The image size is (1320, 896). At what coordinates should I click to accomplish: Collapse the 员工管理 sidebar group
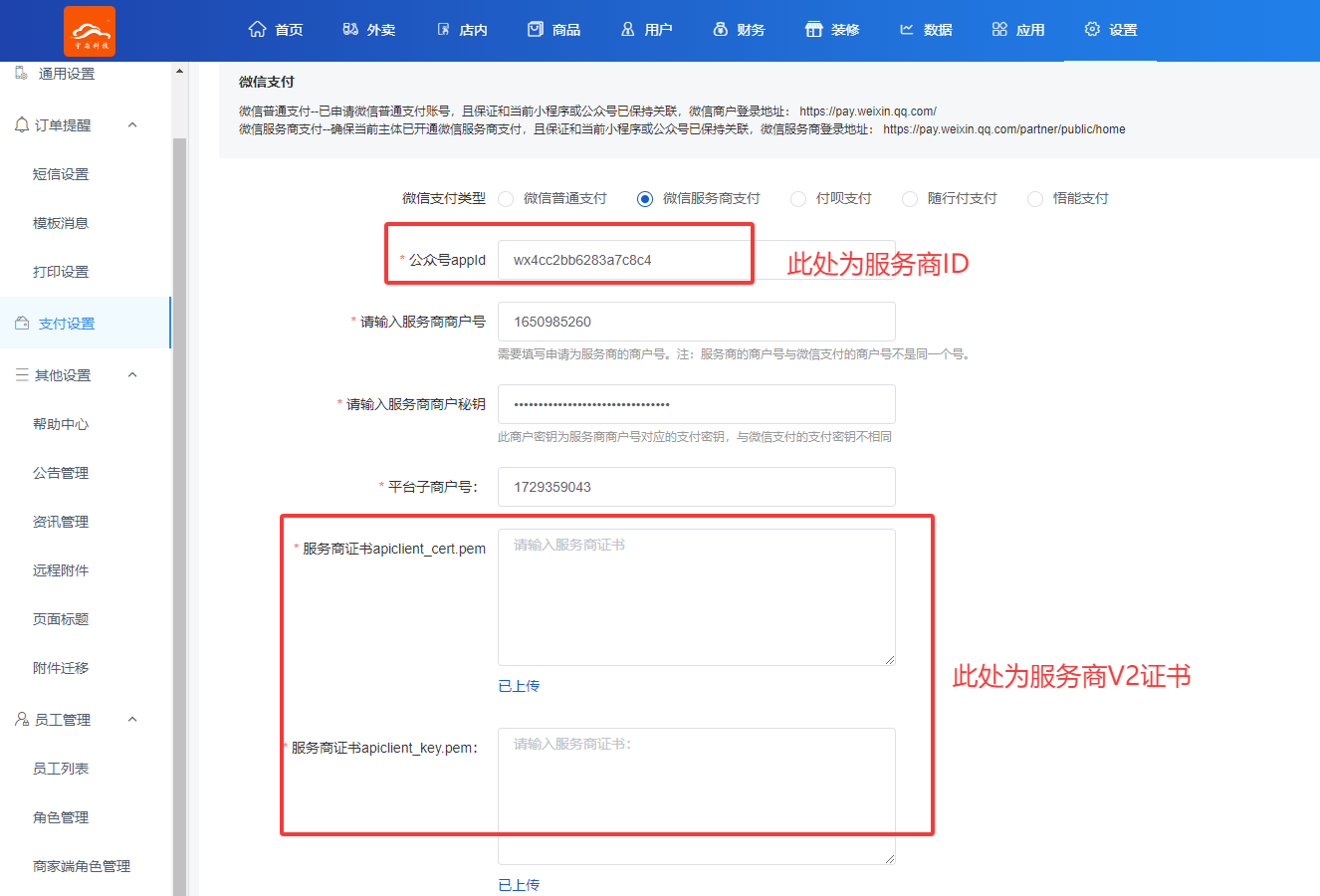pyautogui.click(x=132, y=720)
